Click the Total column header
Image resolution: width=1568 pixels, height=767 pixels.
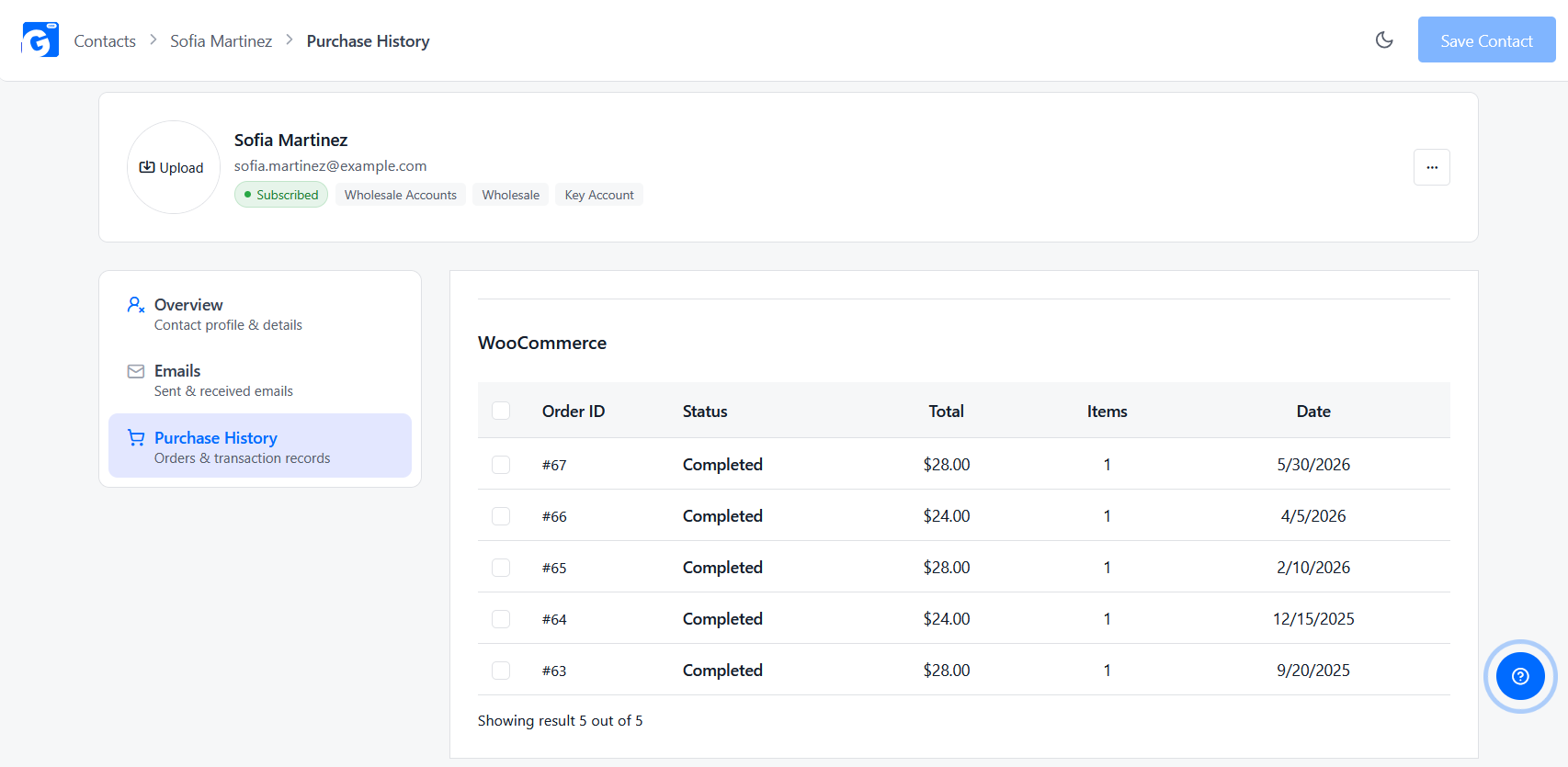[947, 412]
